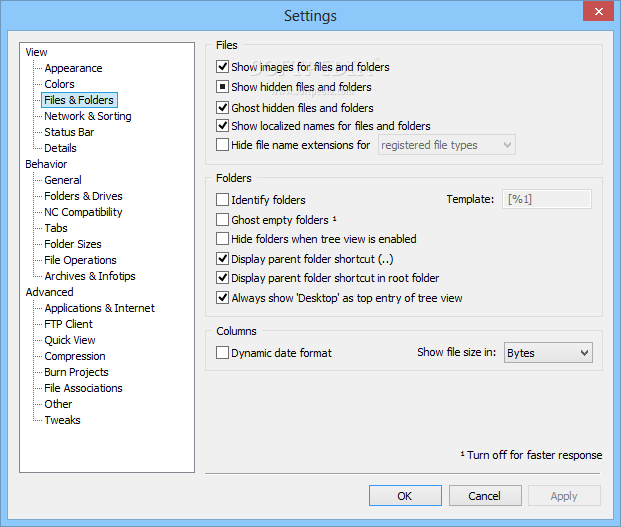Screen dimensions: 621x527
Task: Select Burn Projects in the tree
Action: [x=76, y=372]
